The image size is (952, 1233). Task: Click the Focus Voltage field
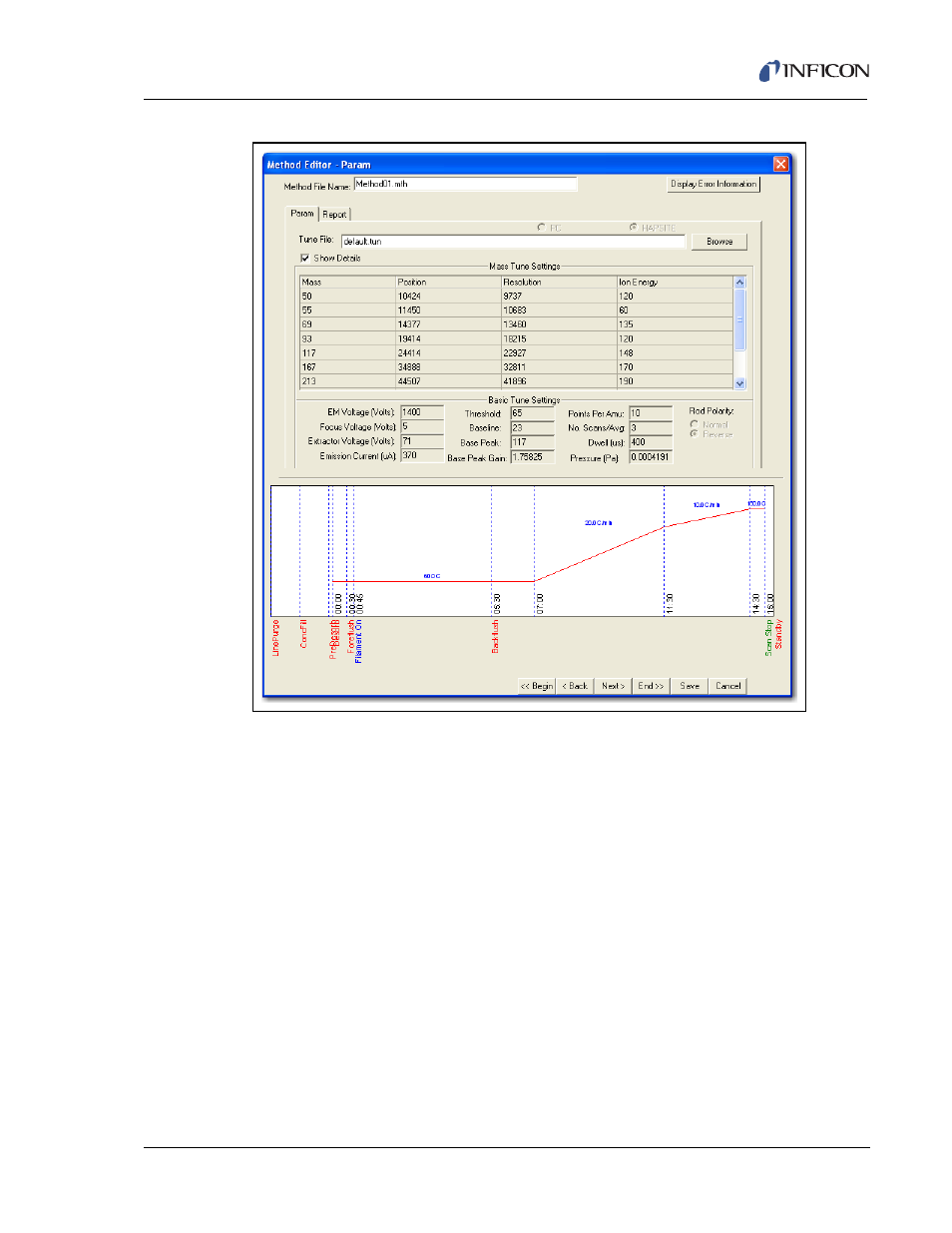pyautogui.click(x=422, y=426)
